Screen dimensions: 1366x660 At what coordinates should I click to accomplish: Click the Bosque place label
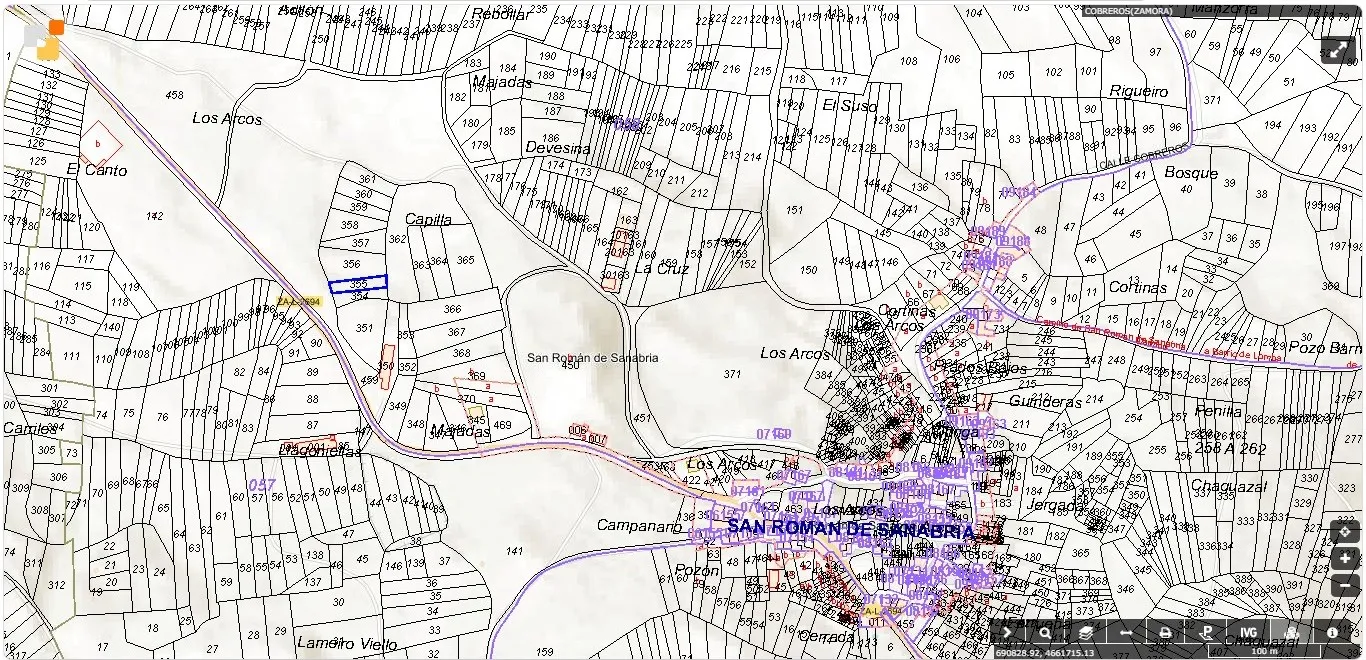(1191, 173)
